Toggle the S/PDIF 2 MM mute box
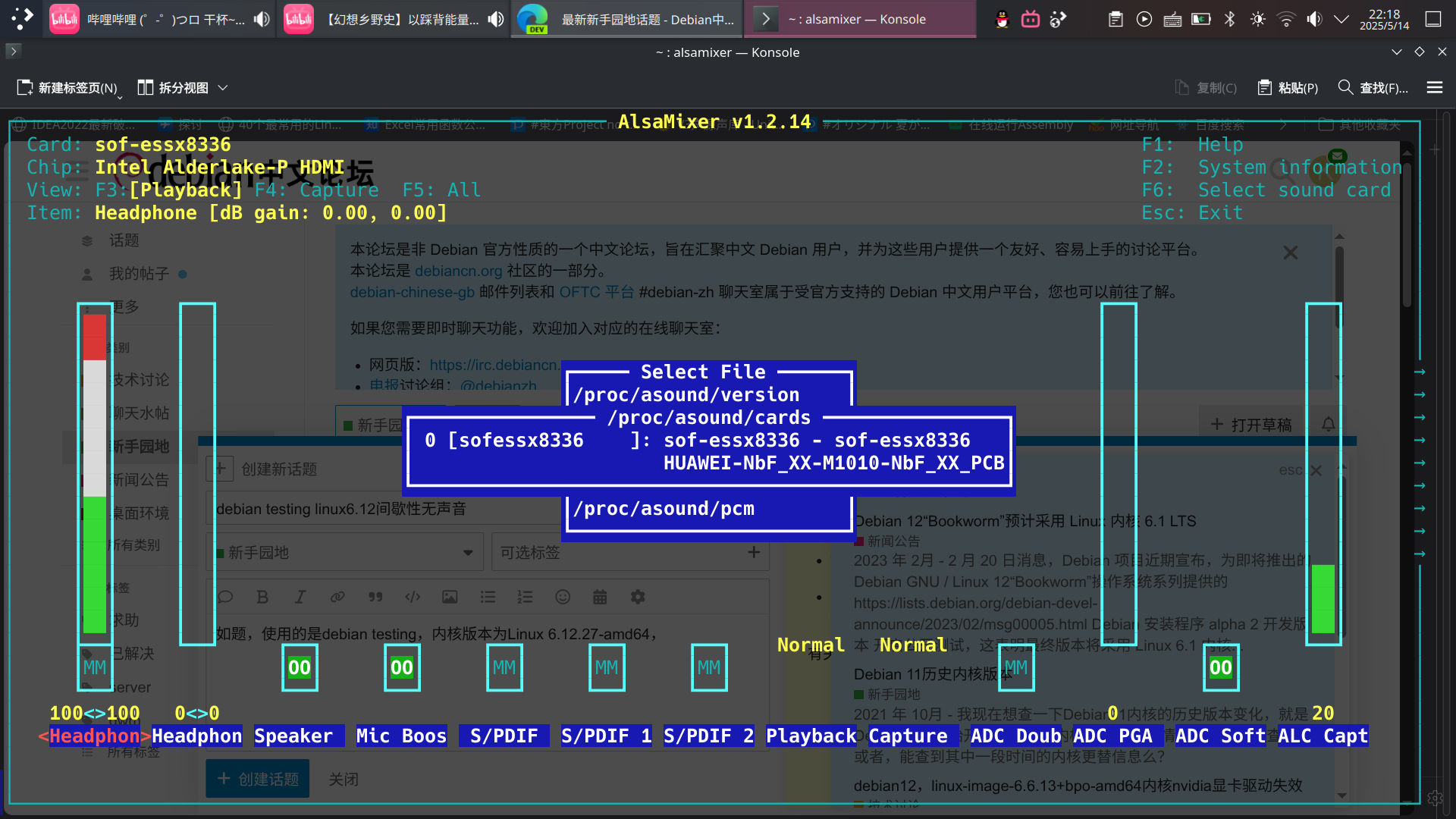The height and width of the screenshot is (819, 1456). pos(709,668)
